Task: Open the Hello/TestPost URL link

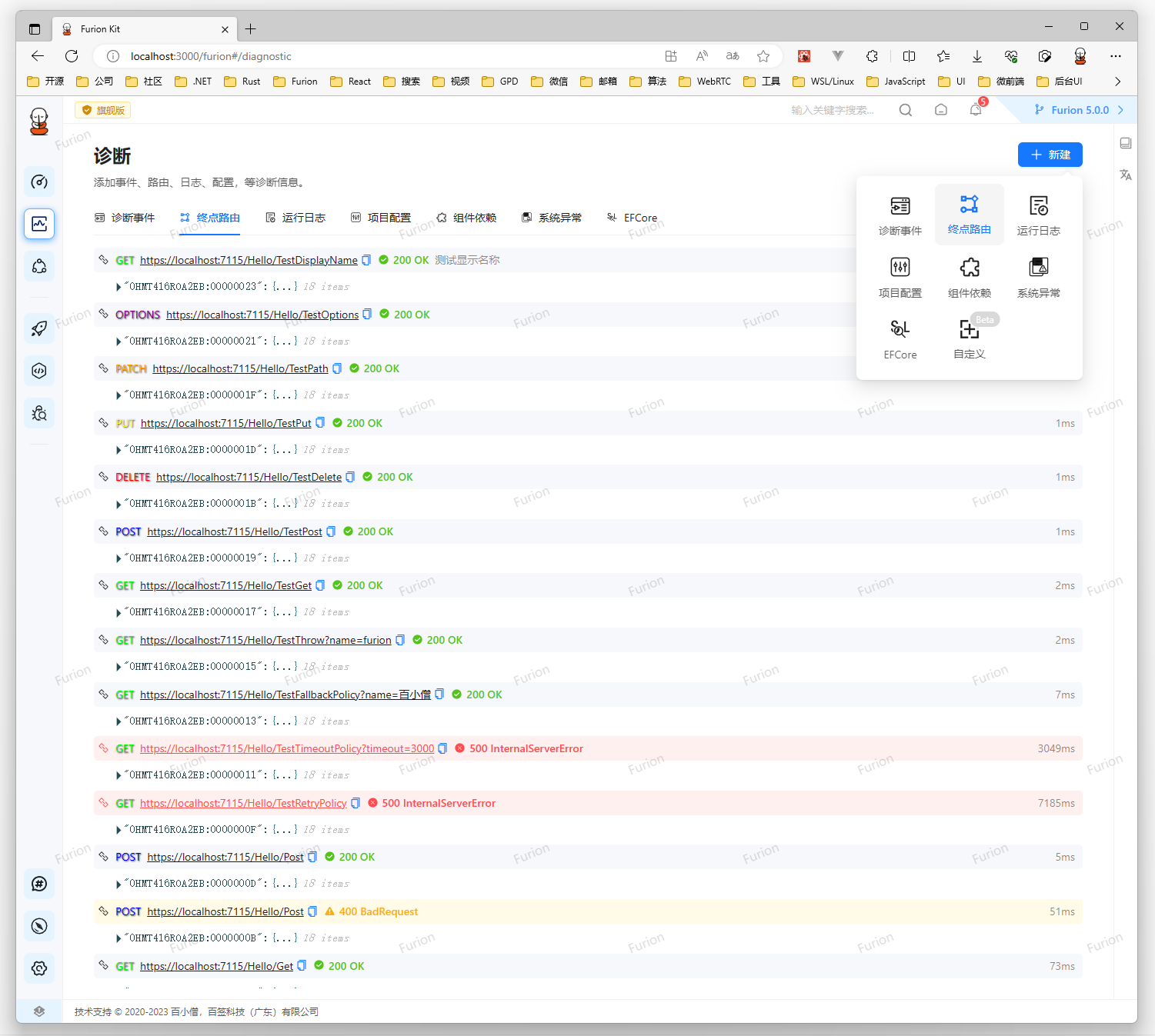Action: click(x=235, y=531)
